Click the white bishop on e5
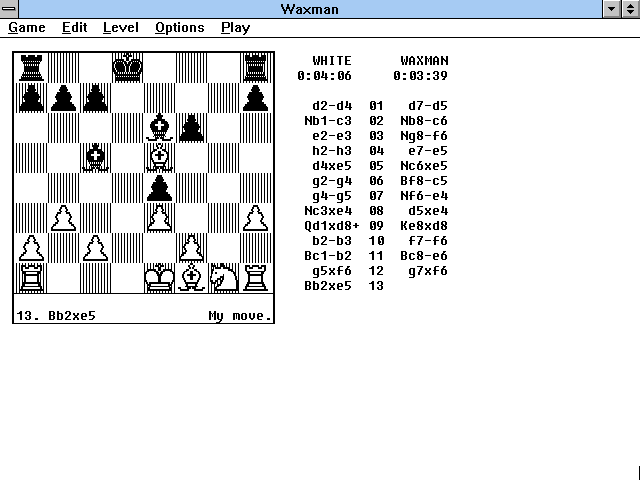The image size is (640, 480). [x=159, y=158]
